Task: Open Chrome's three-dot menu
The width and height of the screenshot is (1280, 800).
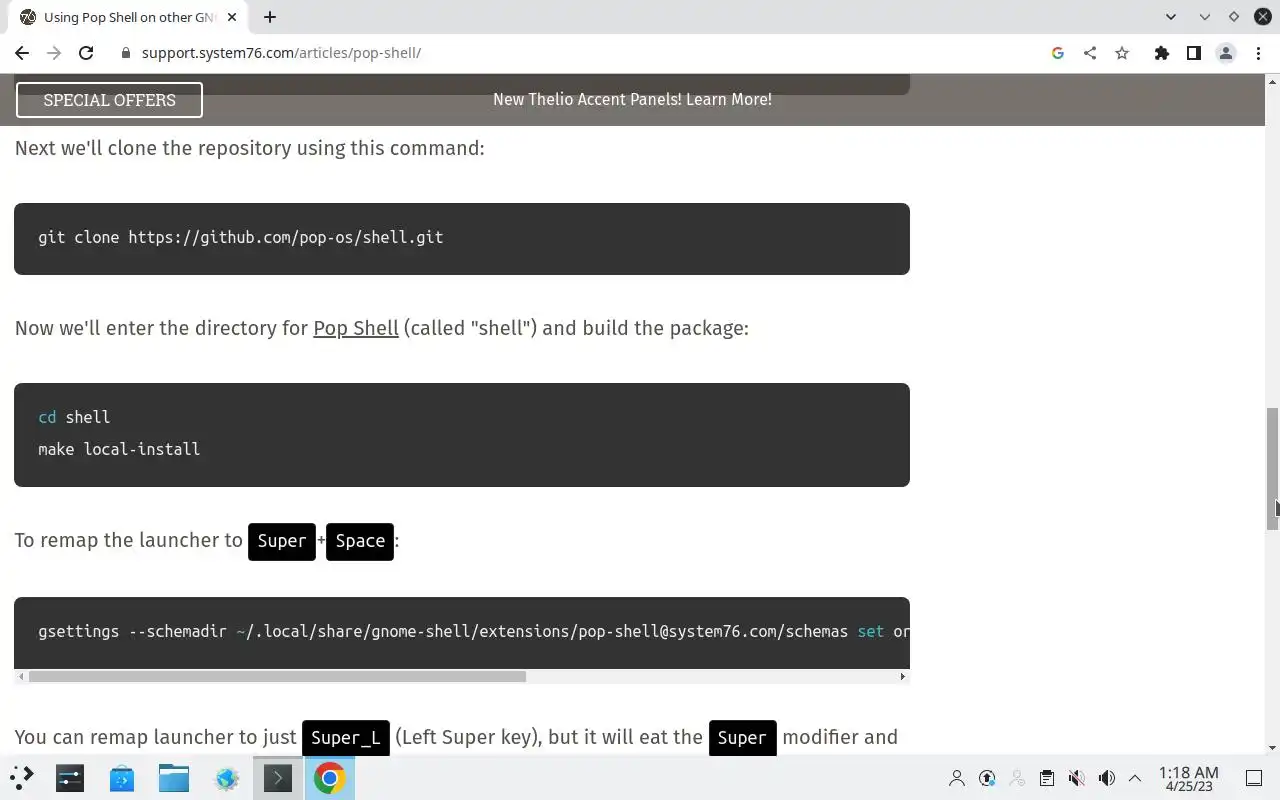Action: point(1258,53)
